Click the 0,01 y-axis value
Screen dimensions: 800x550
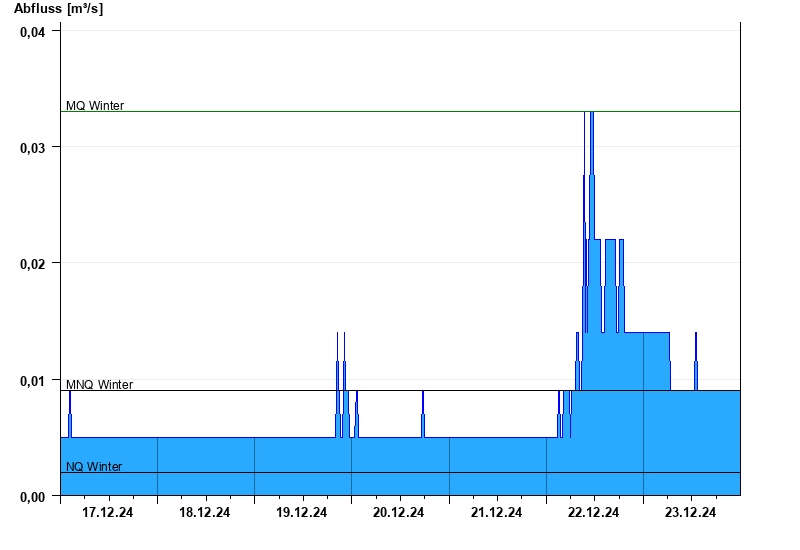(x=33, y=381)
